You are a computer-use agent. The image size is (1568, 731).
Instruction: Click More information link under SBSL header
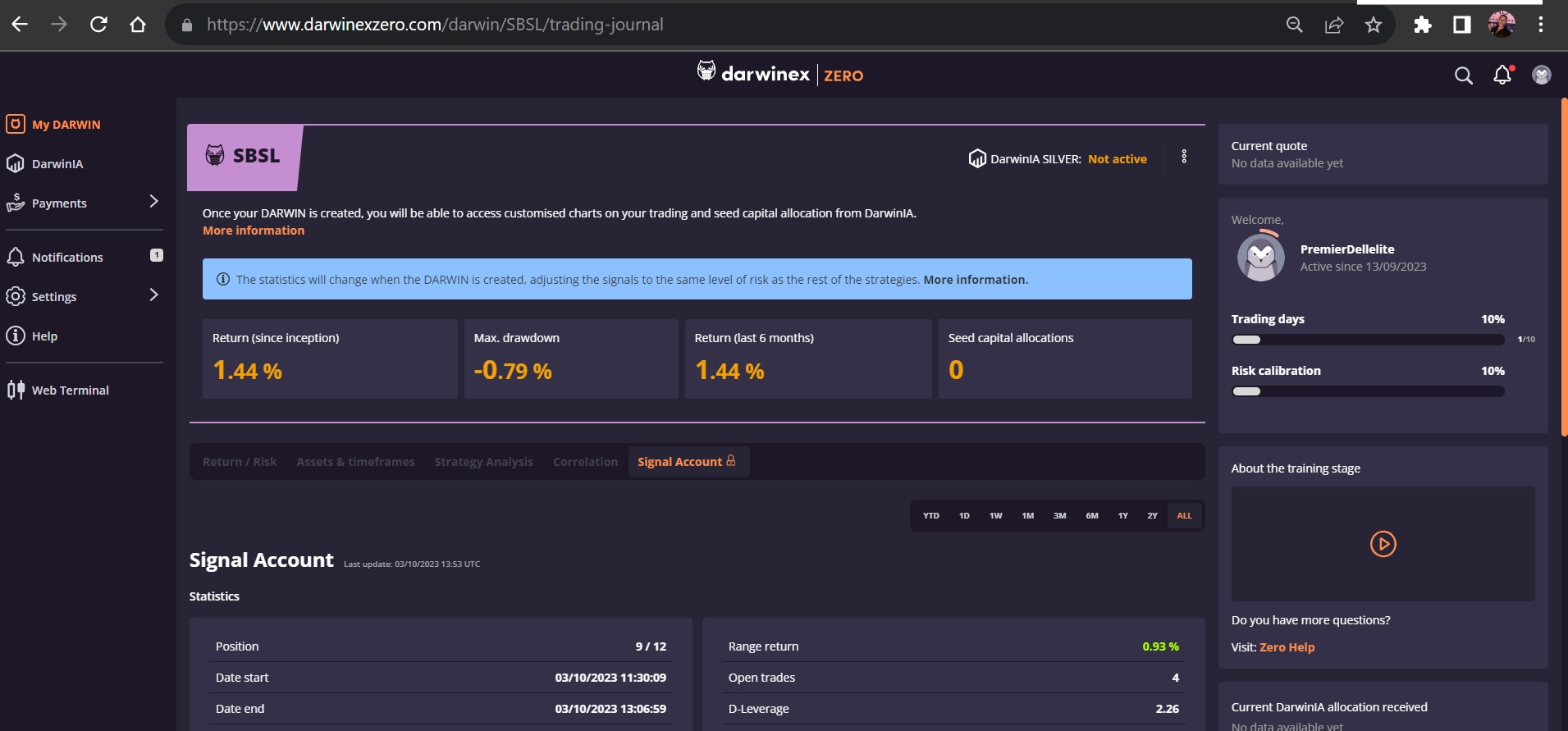(254, 231)
